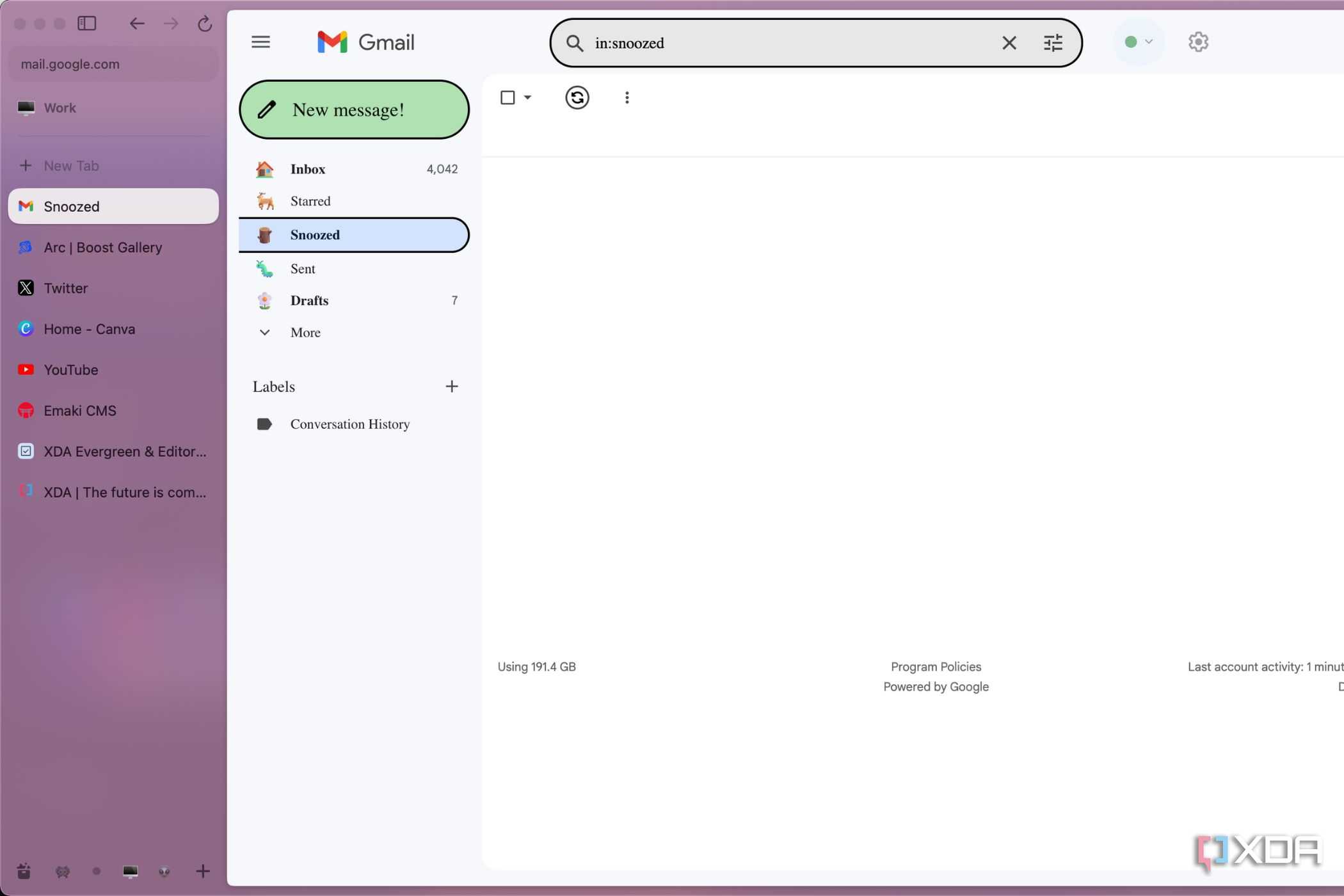1344x896 pixels.
Task: Switch to XDA Evergreen & Editor tab
Action: coord(113,452)
